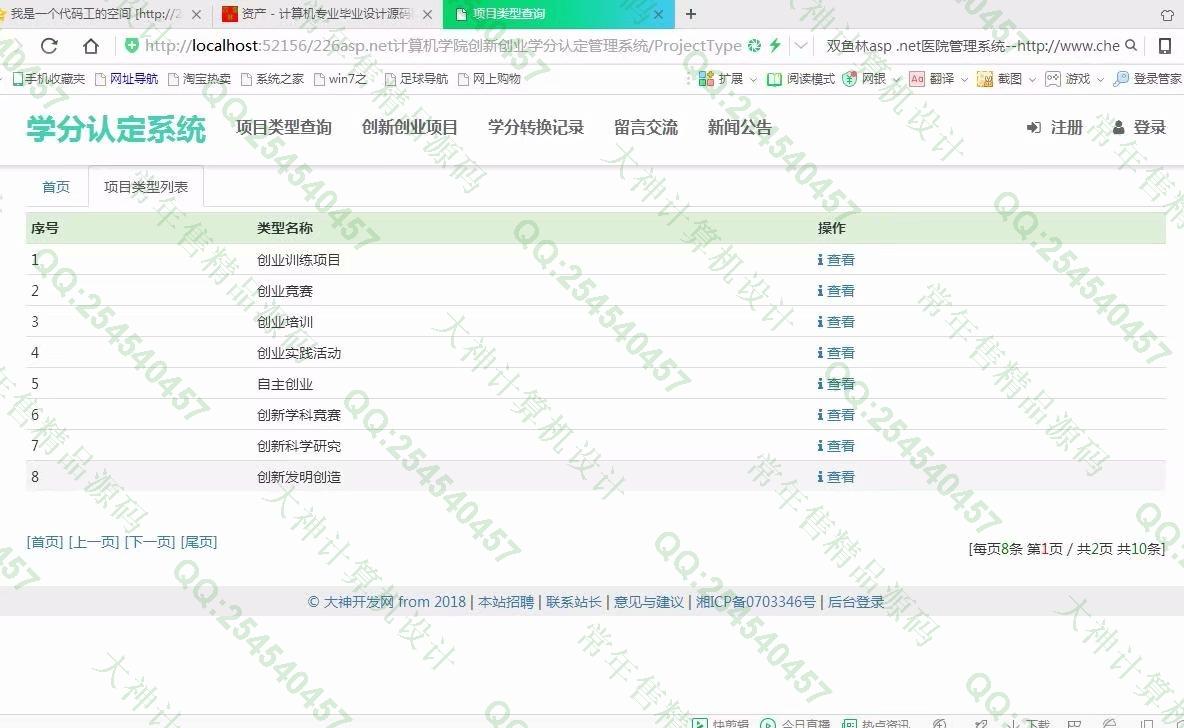Click the 登录 login user icon
1184x728 pixels.
[x=1118, y=128]
